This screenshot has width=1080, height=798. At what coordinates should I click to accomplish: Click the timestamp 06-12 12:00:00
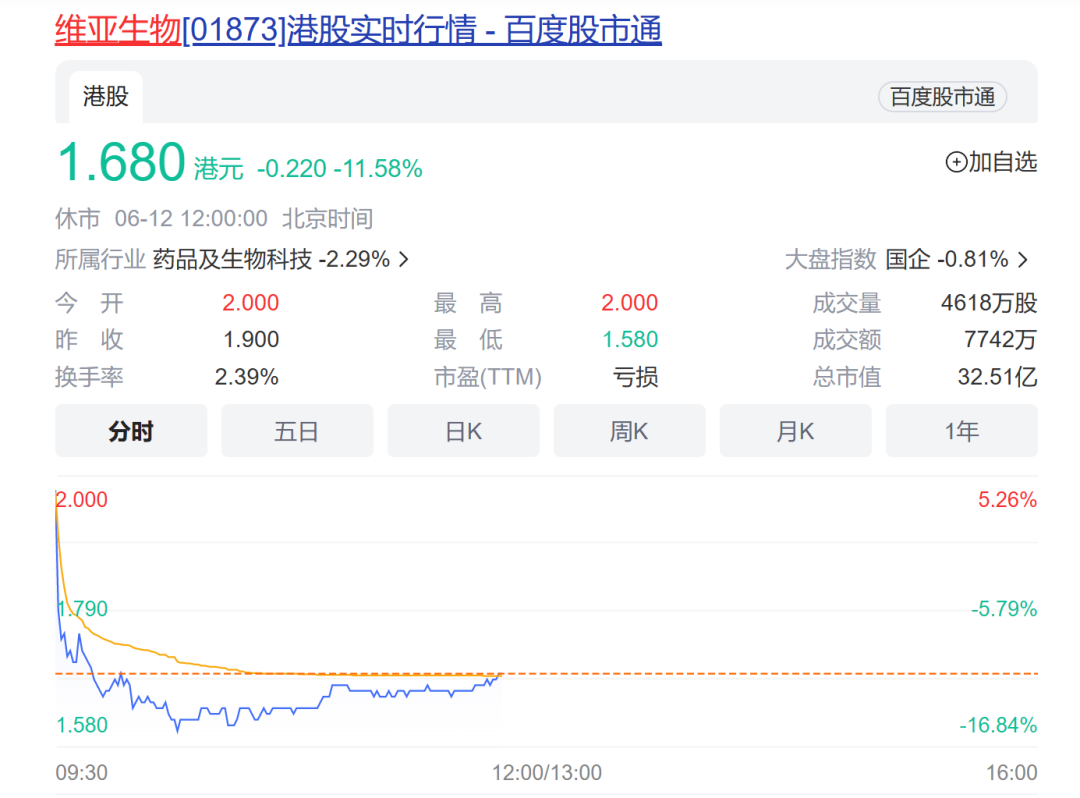click(x=191, y=219)
